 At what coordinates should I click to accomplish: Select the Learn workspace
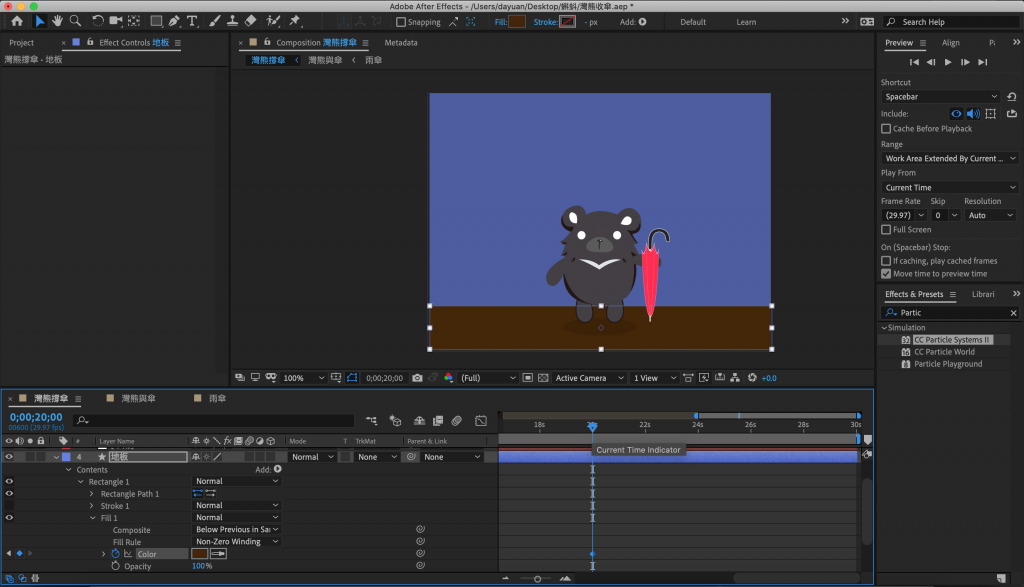tap(746, 22)
